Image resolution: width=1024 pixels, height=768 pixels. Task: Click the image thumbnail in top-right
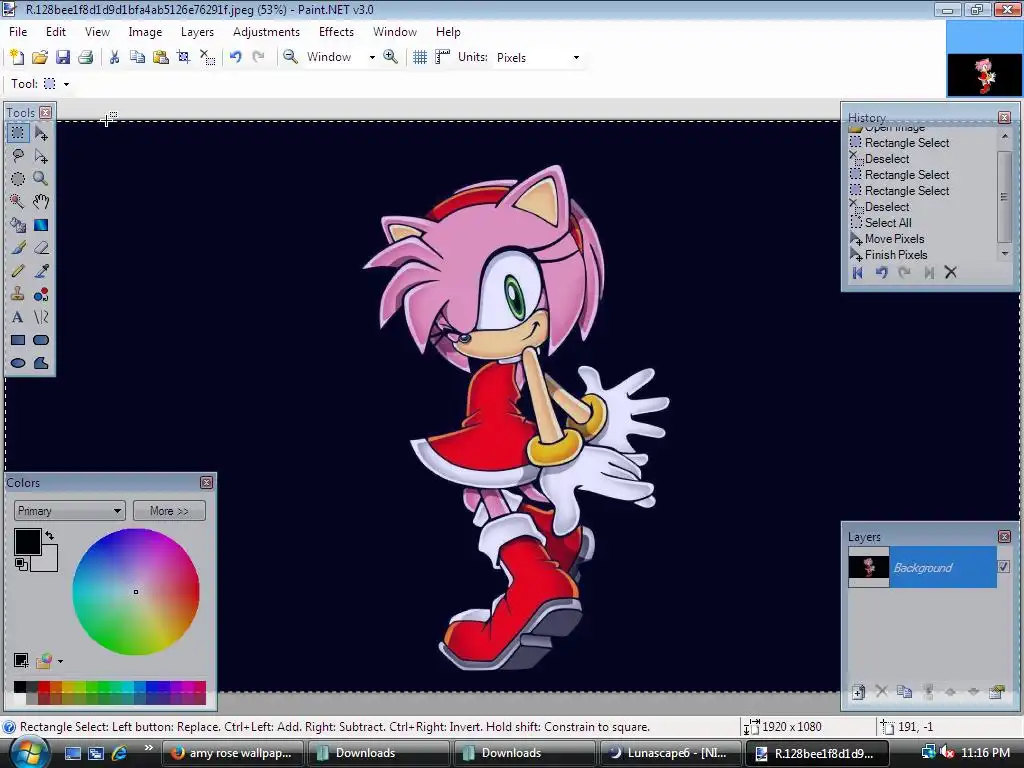click(x=984, y=74)
